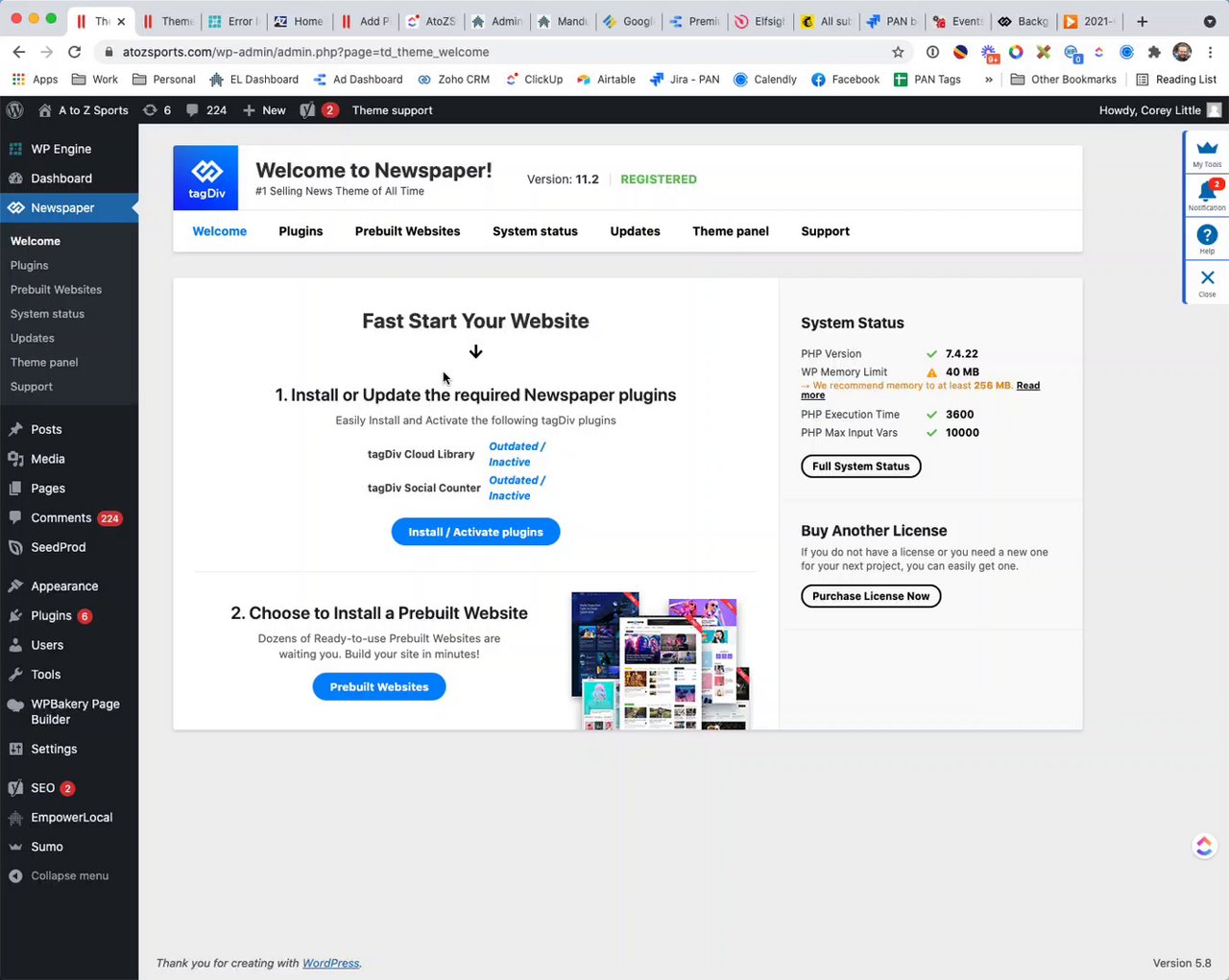Screen dimensions: 1229x980
Task: Open the Help question mark icon
Action: pyautogui.click(x=1207, y=238)
